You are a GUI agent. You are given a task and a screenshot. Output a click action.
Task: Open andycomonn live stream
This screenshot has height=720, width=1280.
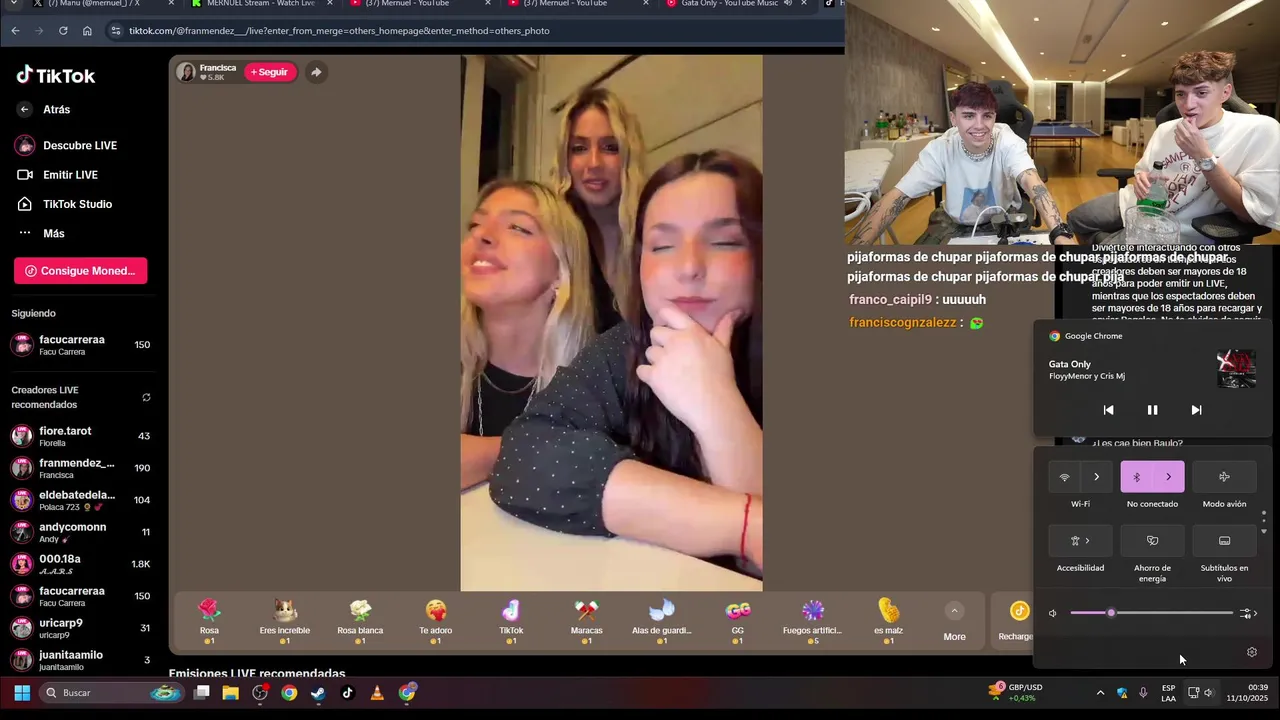(x=80, y=532)
